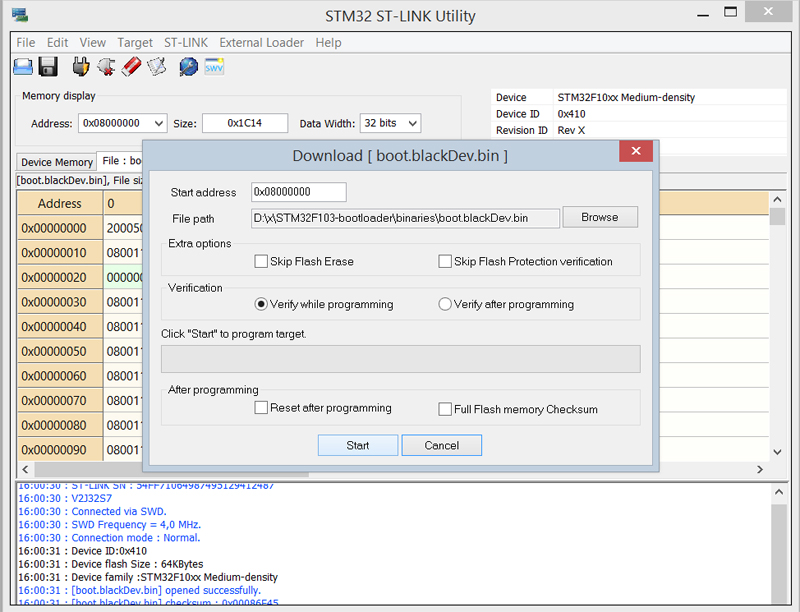Click address row 0x00000030
Screen dimensions: 800x612
pyautogui.click(x=60, y=302)
